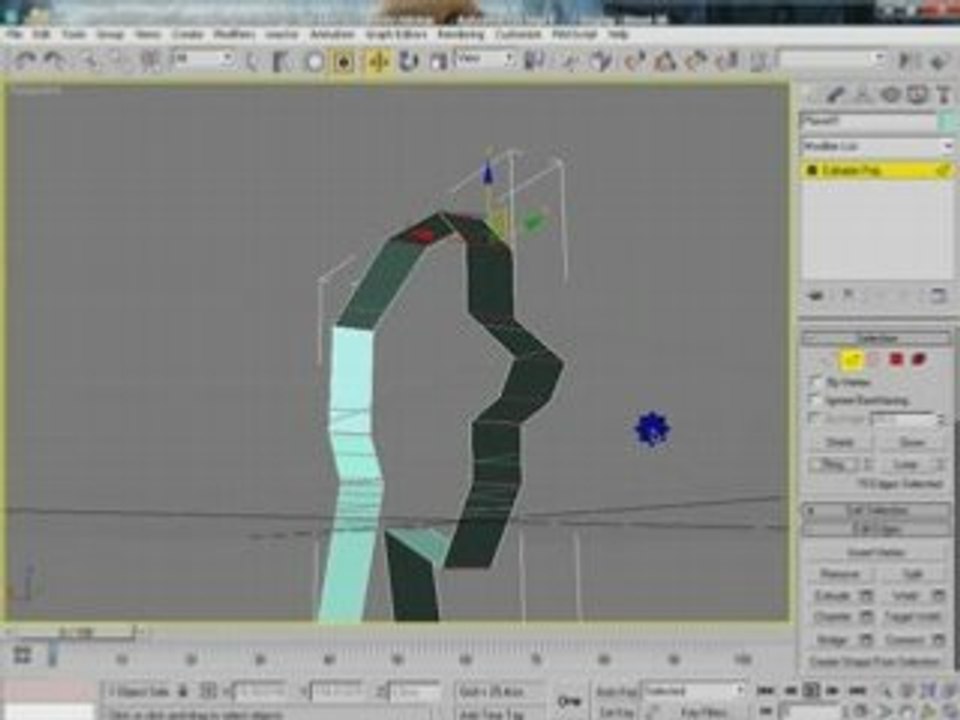Viewport: 960px width, 720px height.
Task: Activate the Select and Scale tool
Action: point(438,61)
